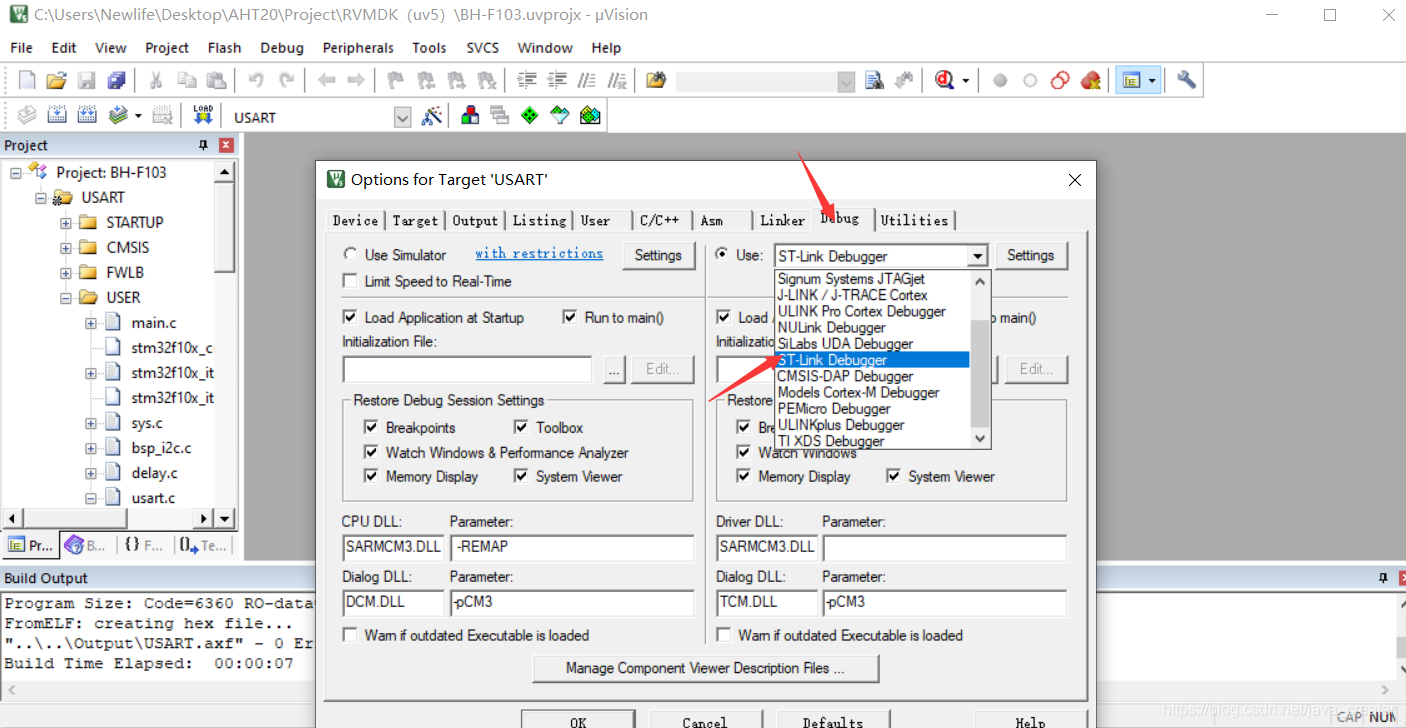Click the Insert Bookmark flag icon
1406x728 pixels.
pos(396,81)
